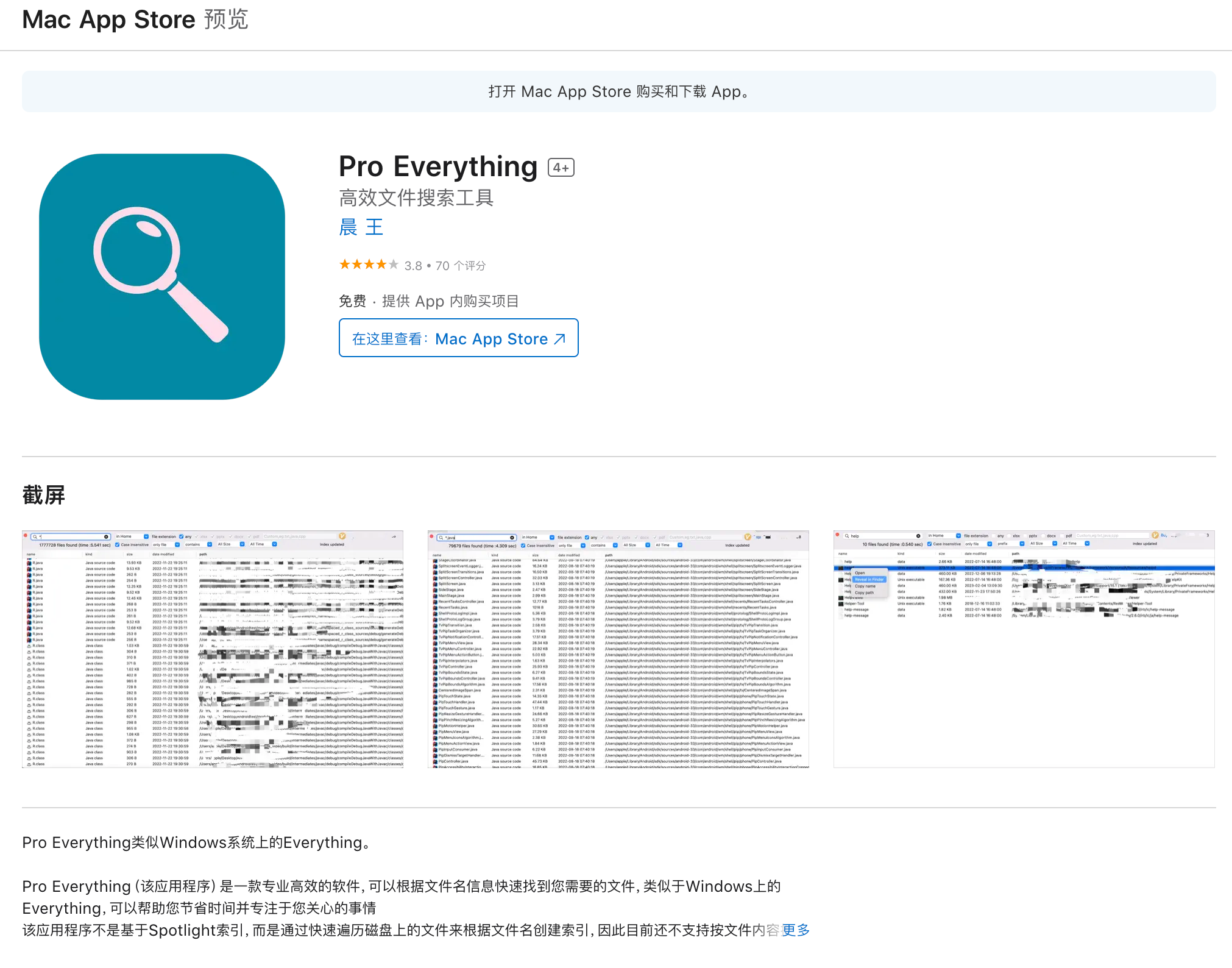
Task: Select 'Copy path' from the context menu
Action: [864, 593]
